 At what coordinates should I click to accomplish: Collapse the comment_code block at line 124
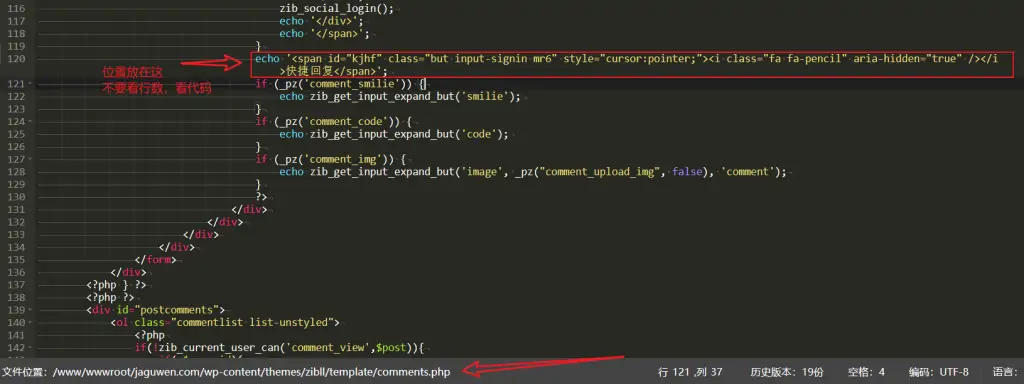click(29, 121)
